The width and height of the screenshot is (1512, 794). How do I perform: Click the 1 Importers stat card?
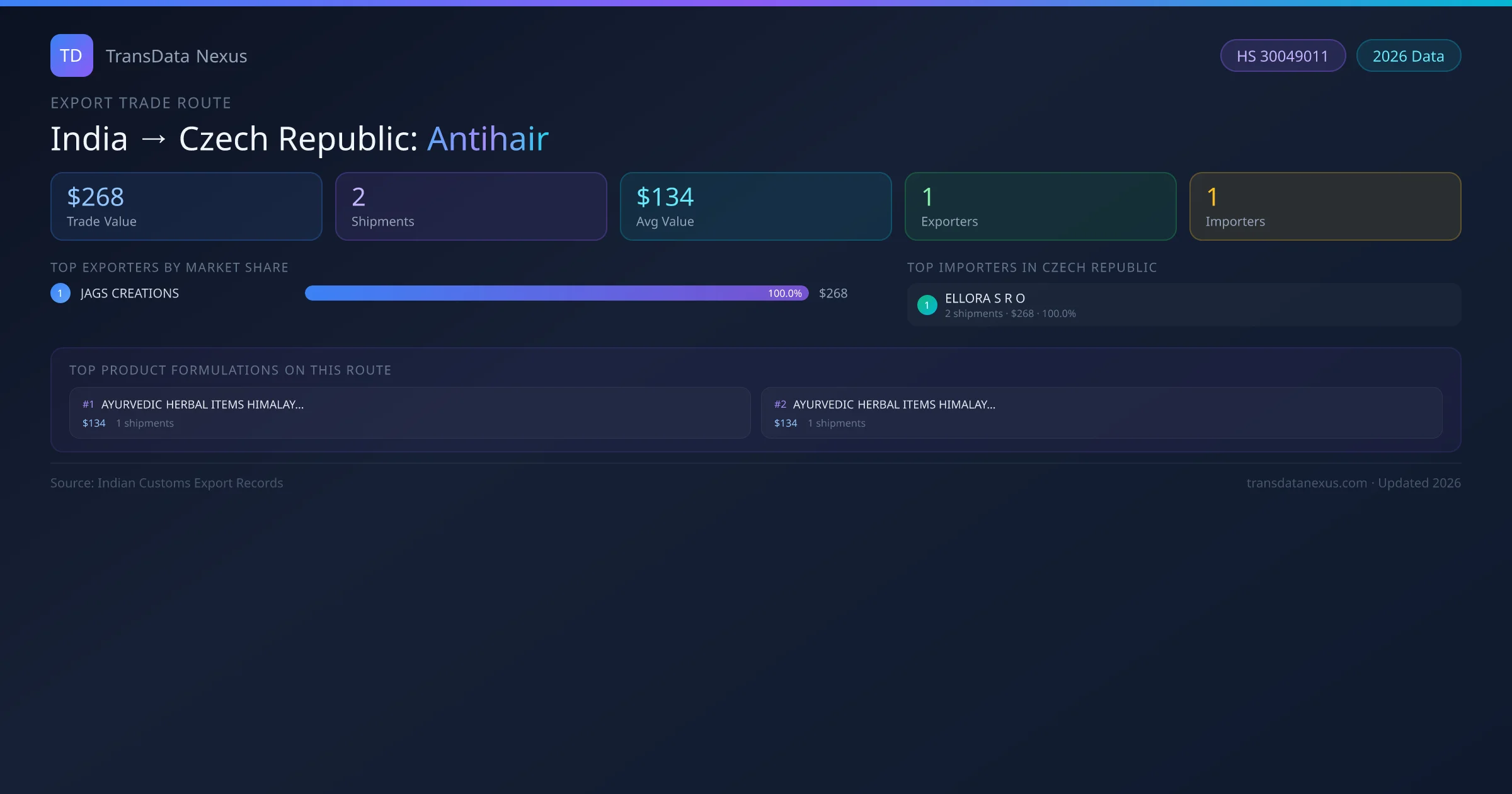click(x=1325, y=207)
